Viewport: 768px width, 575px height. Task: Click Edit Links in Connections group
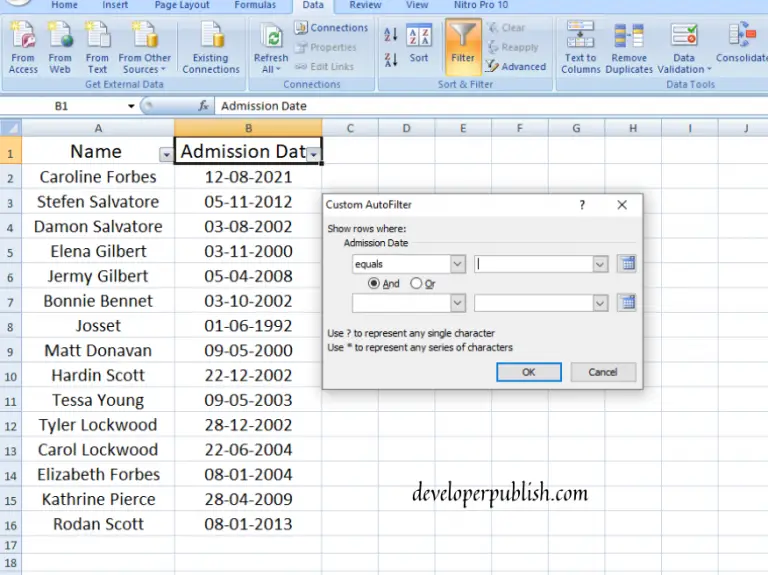coord(324,66)
